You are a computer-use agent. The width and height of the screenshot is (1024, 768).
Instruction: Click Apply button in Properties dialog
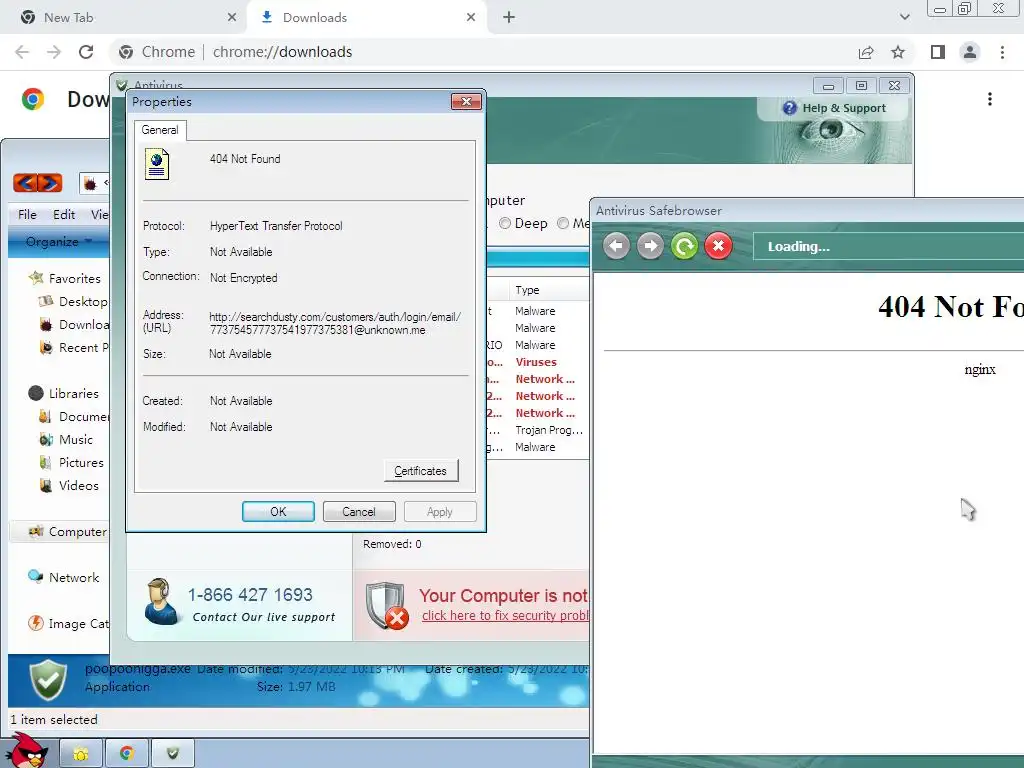pos(440,512)
